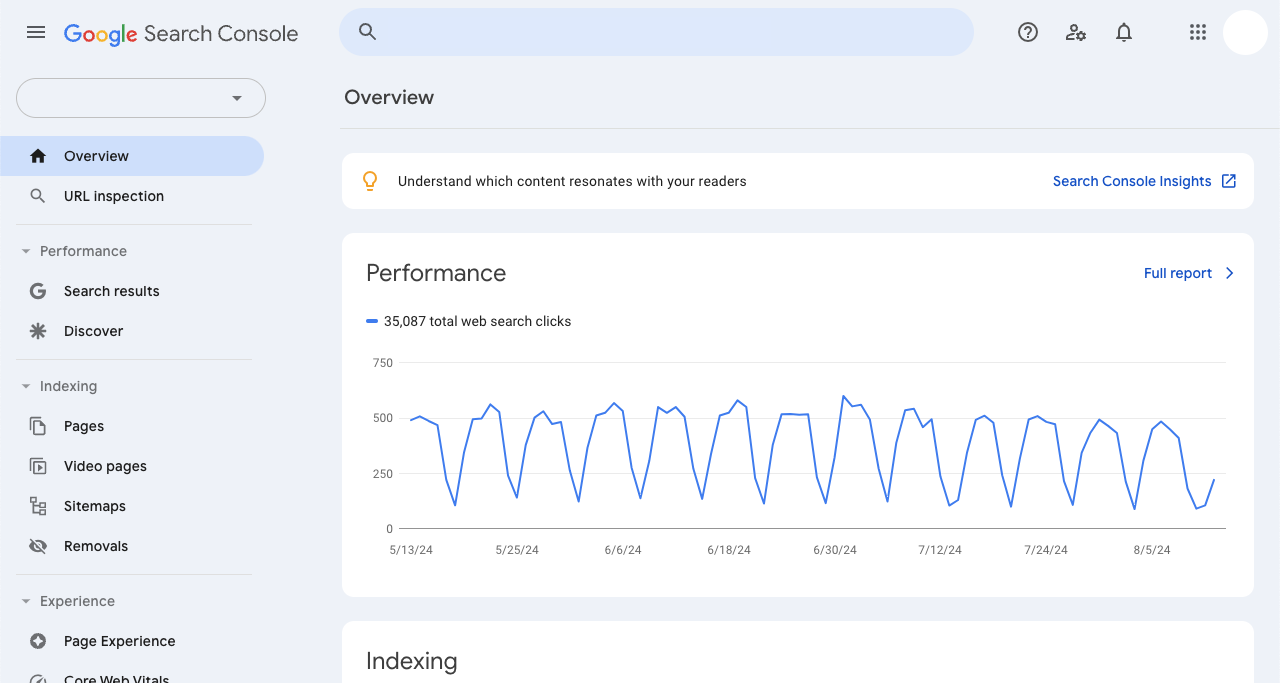Viewport: 1280px width, 683px height.
Task: Open users and settings icon
Action: [x=1076, y=32]
